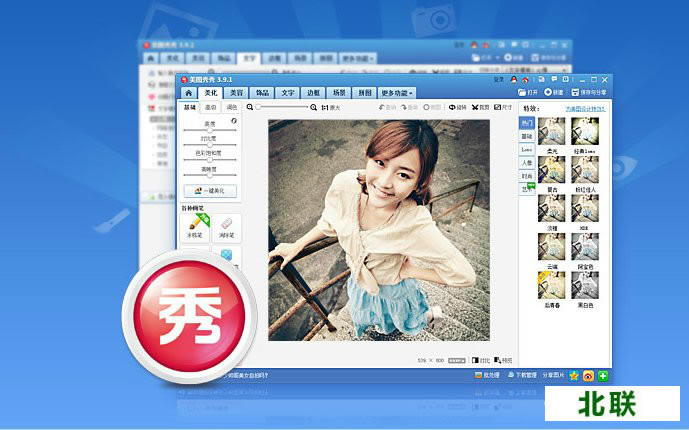Switch to the 美容 tab
689x430 pixels.
[x=236, y=92]
